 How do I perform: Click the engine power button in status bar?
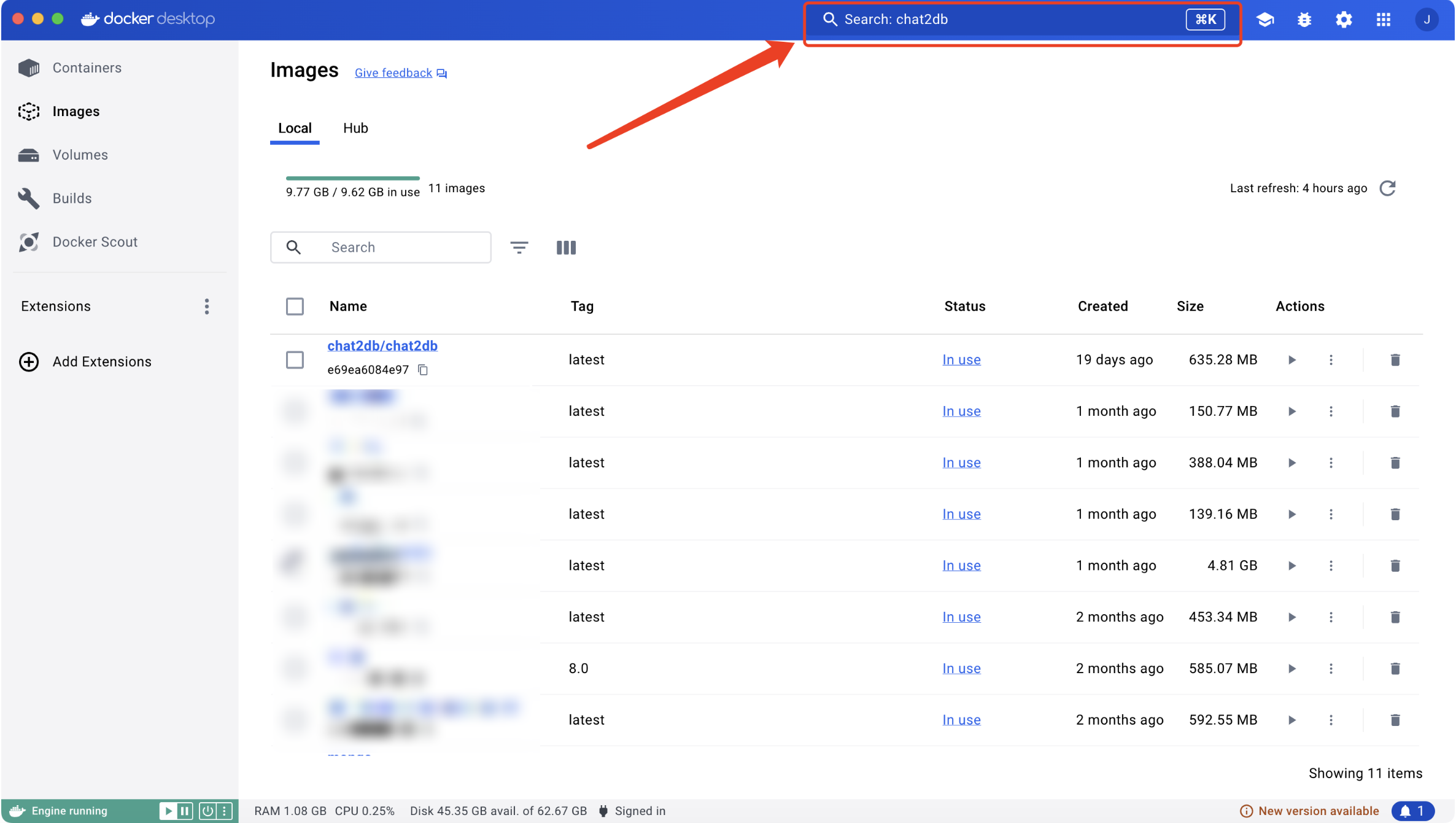click(207, 811)
